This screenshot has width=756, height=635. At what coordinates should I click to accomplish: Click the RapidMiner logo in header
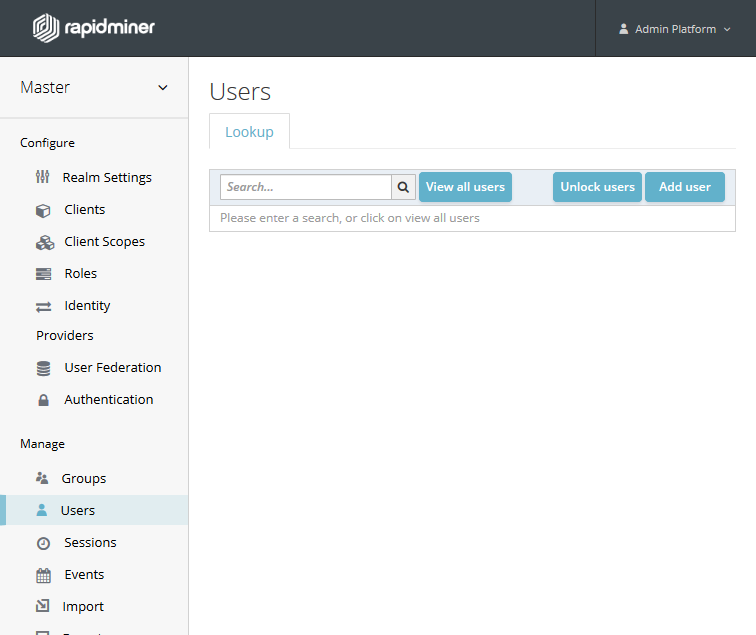94,28
